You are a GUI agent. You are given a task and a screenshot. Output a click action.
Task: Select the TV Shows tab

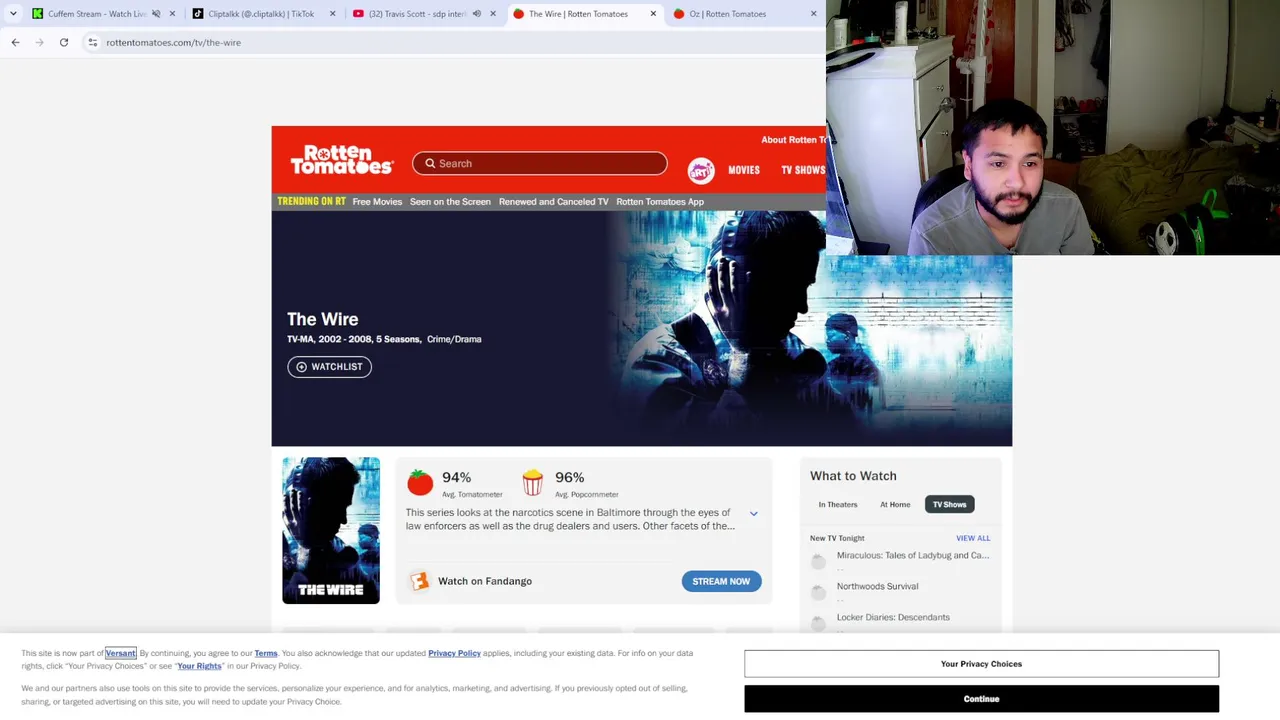click(x=949, y=505)
